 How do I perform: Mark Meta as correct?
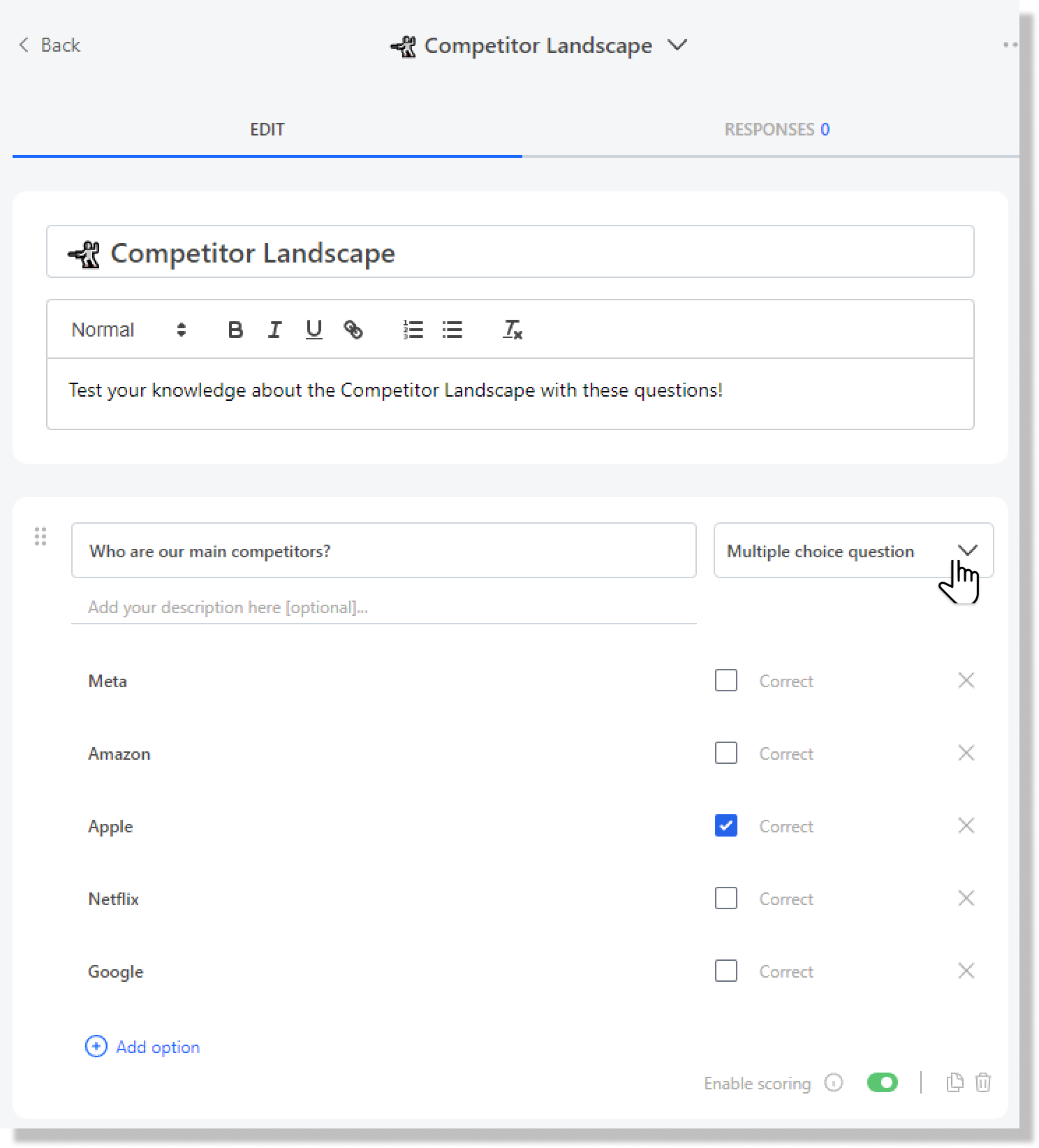tap(726, 681)
